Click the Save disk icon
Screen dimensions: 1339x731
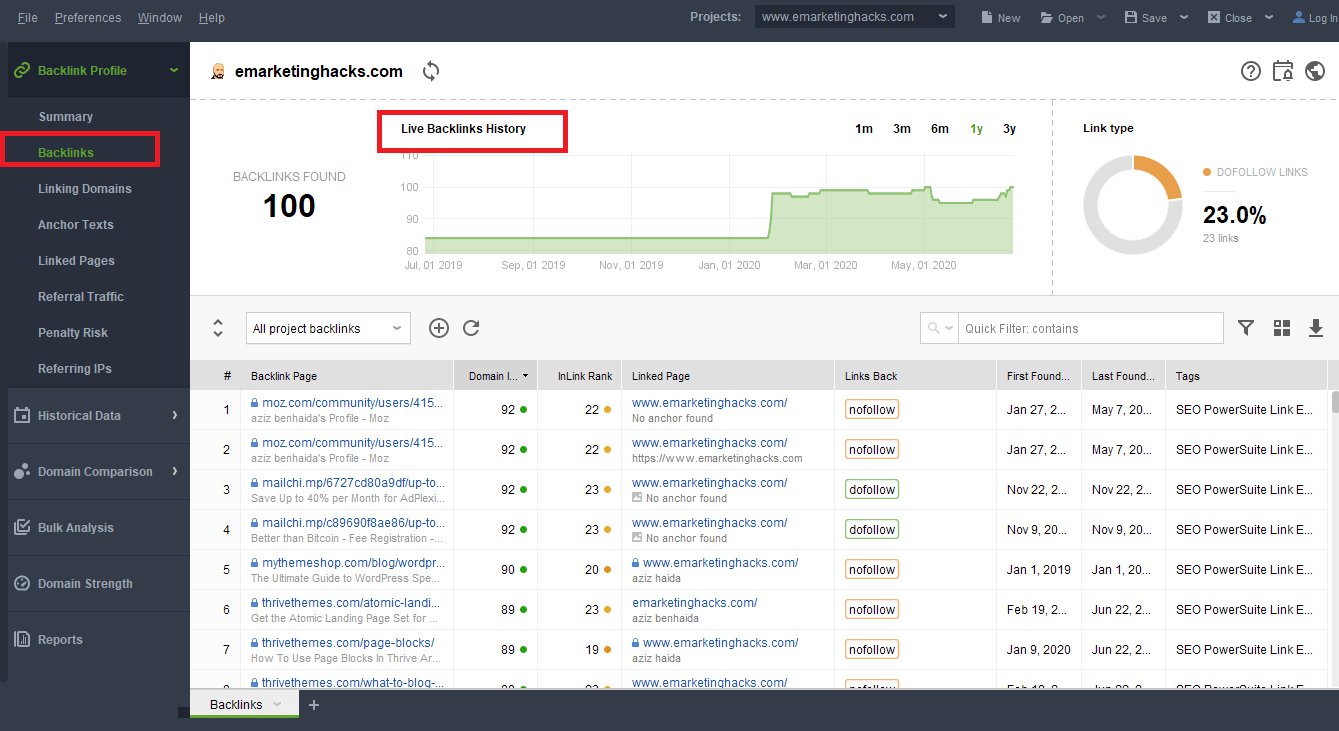[x=1131, y=17]
